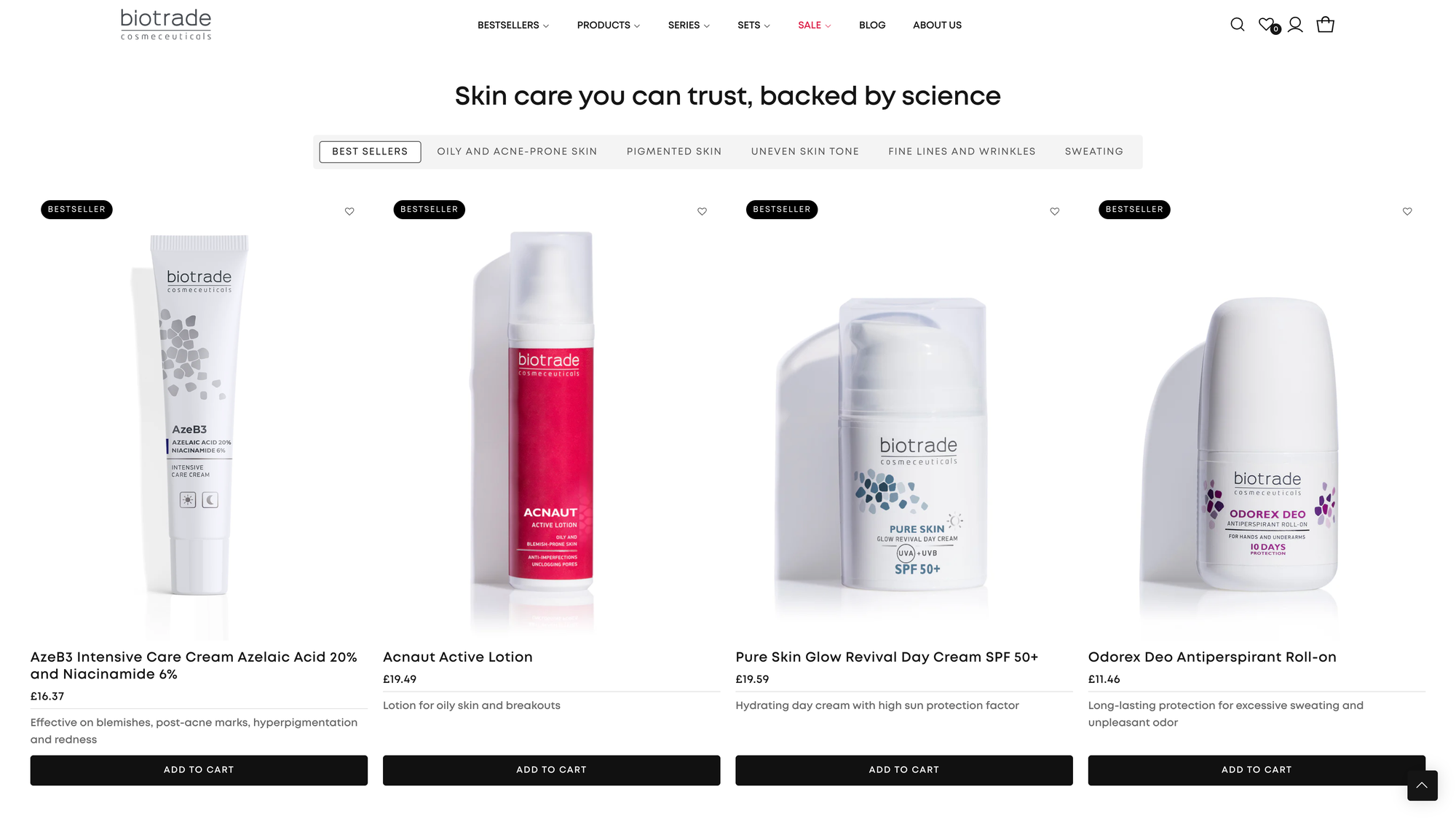The image size is (1456, 819).
Task: Open the user account icon
Action: (x=1295, y=25)
